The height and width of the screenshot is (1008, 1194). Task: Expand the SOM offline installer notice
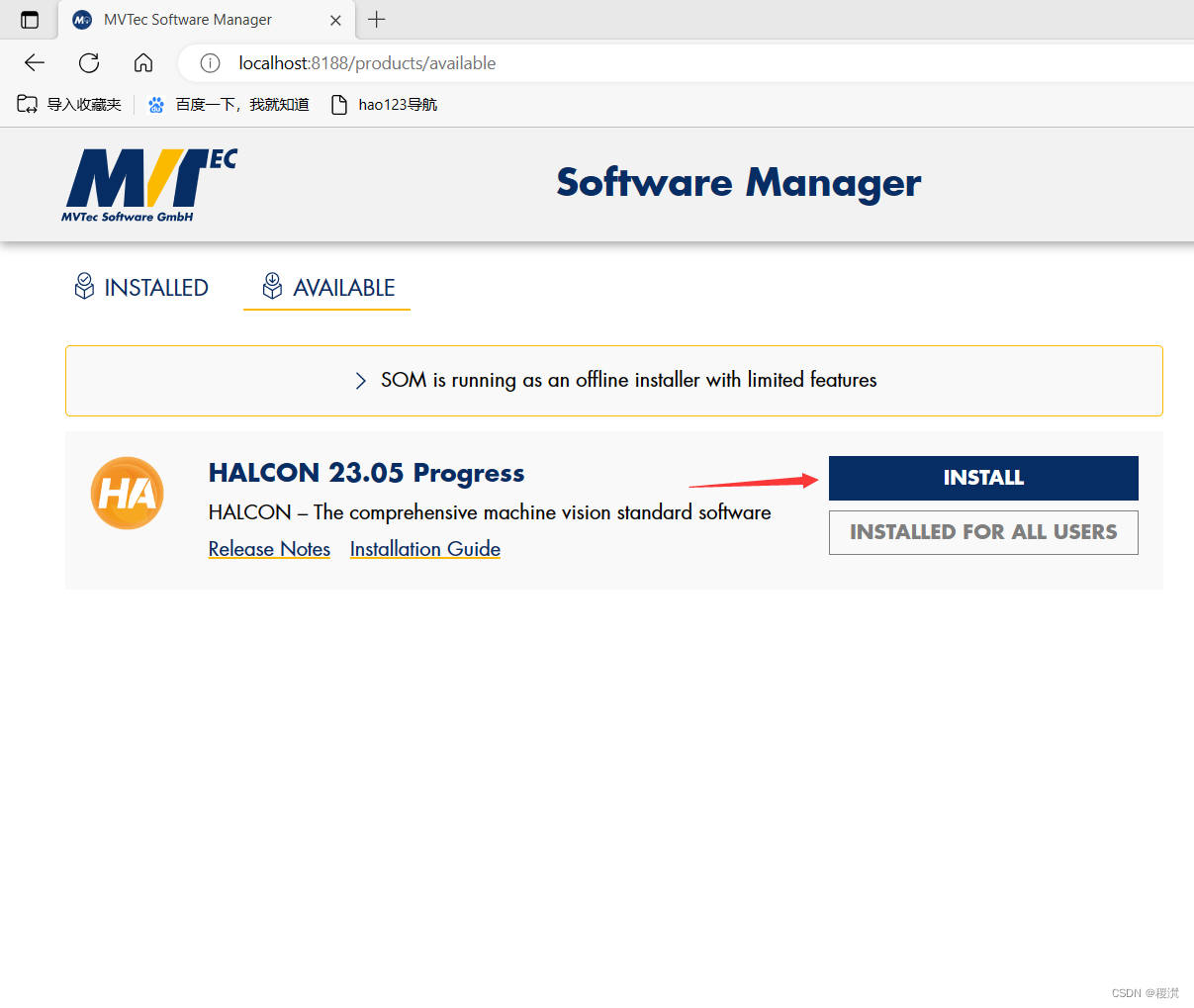(x=614, y=381)
